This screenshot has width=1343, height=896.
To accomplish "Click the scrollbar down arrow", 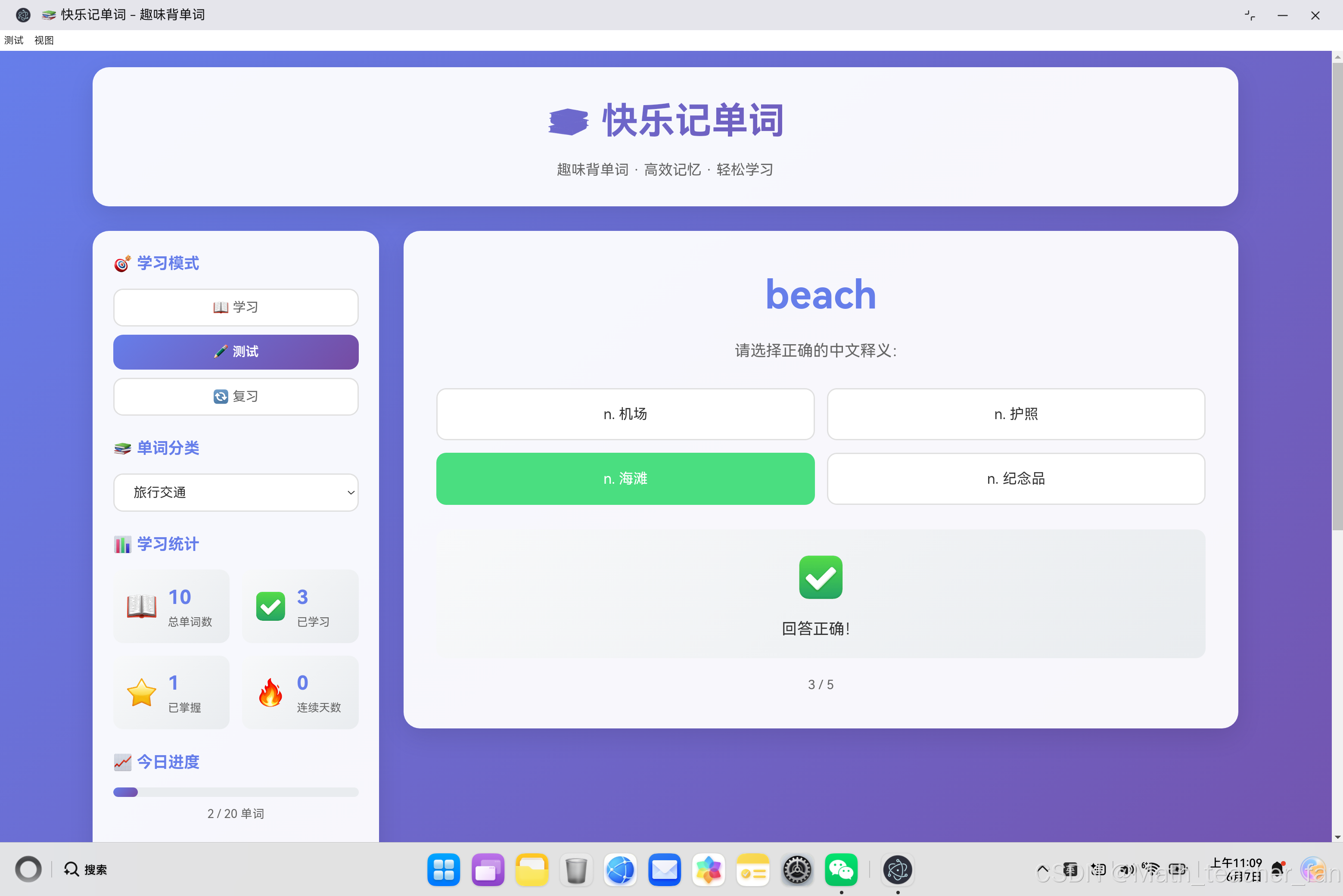I will [1337, 837].
